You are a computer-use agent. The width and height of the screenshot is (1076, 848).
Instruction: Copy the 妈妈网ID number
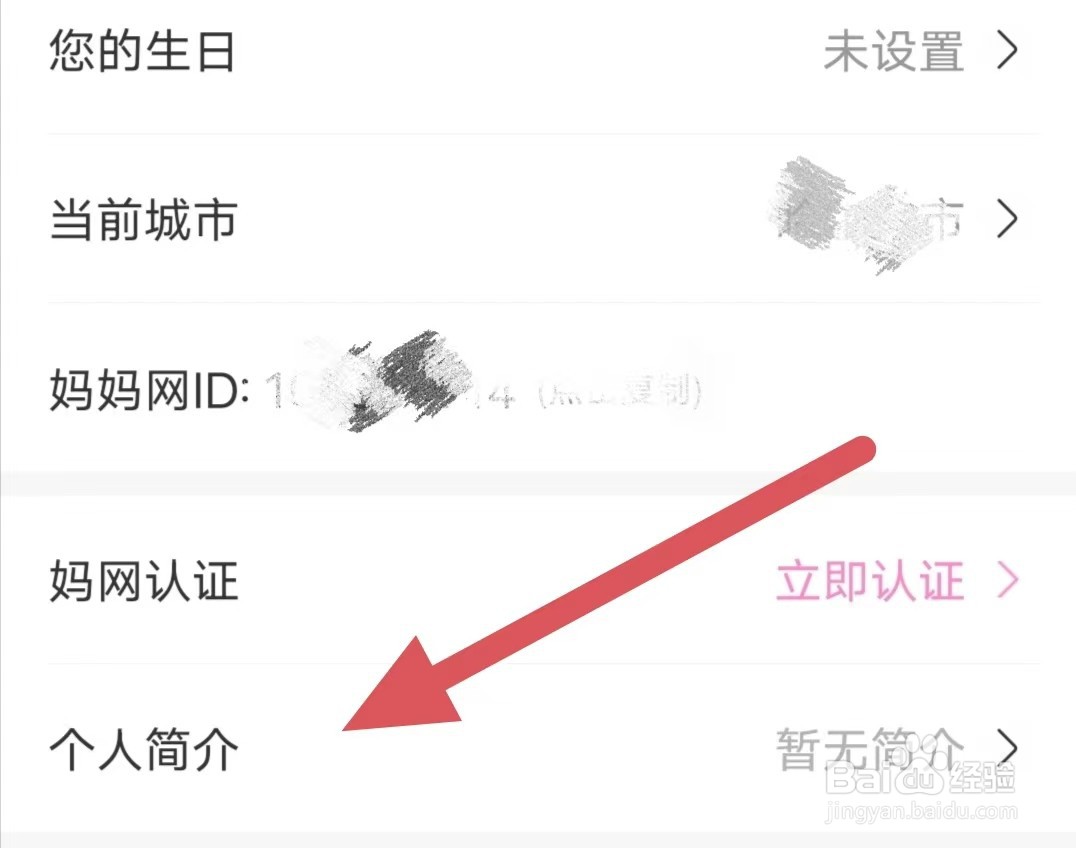390,393
